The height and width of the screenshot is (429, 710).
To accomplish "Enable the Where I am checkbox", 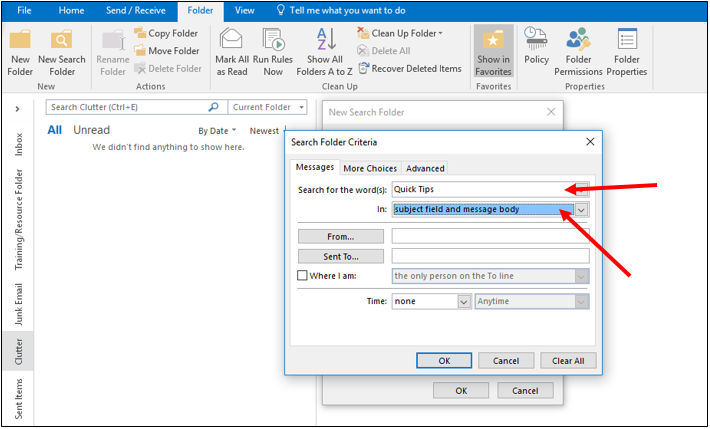I will tap(302, 275).
